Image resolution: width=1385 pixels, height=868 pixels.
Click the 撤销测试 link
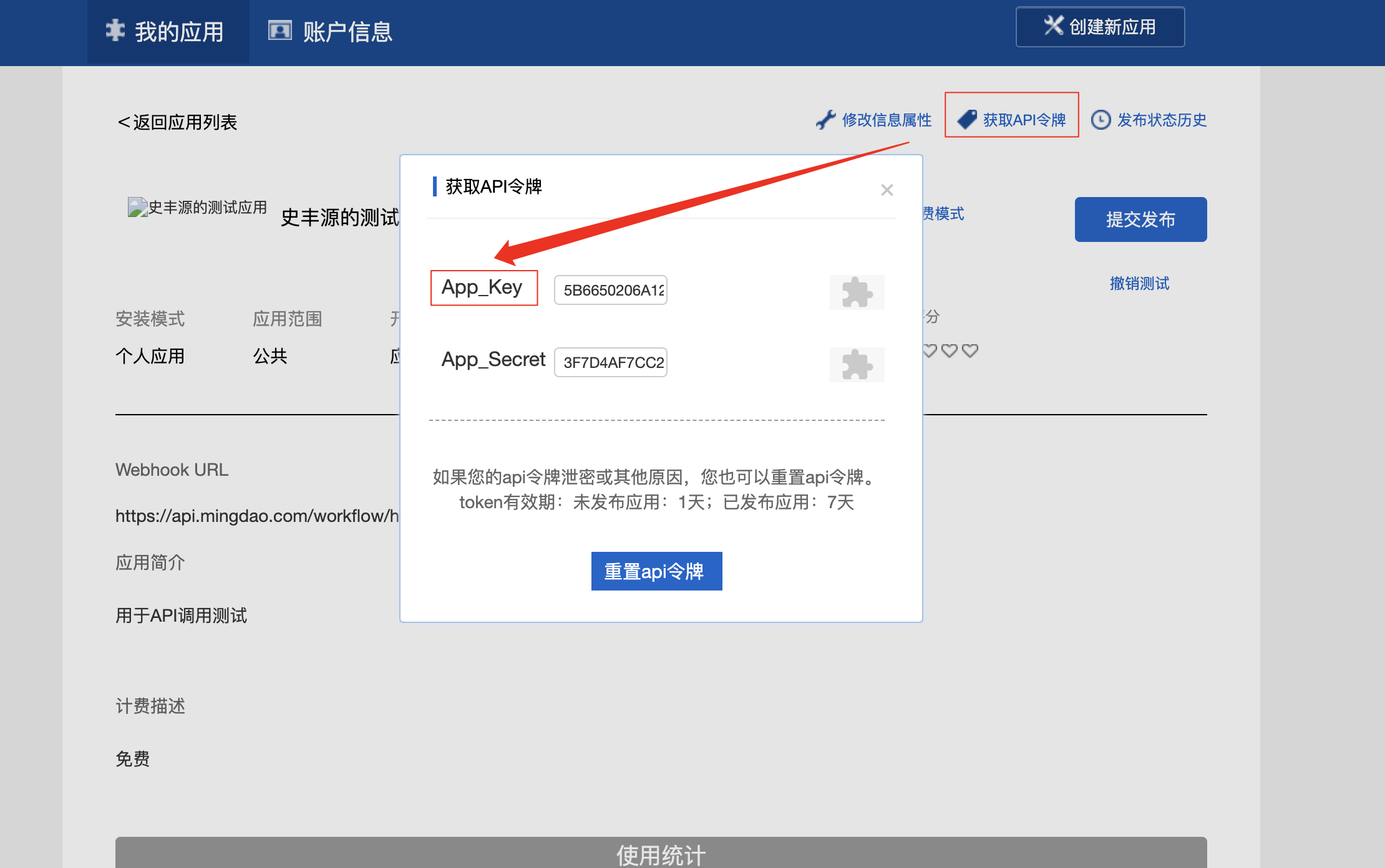click(x=1139, y=284)
